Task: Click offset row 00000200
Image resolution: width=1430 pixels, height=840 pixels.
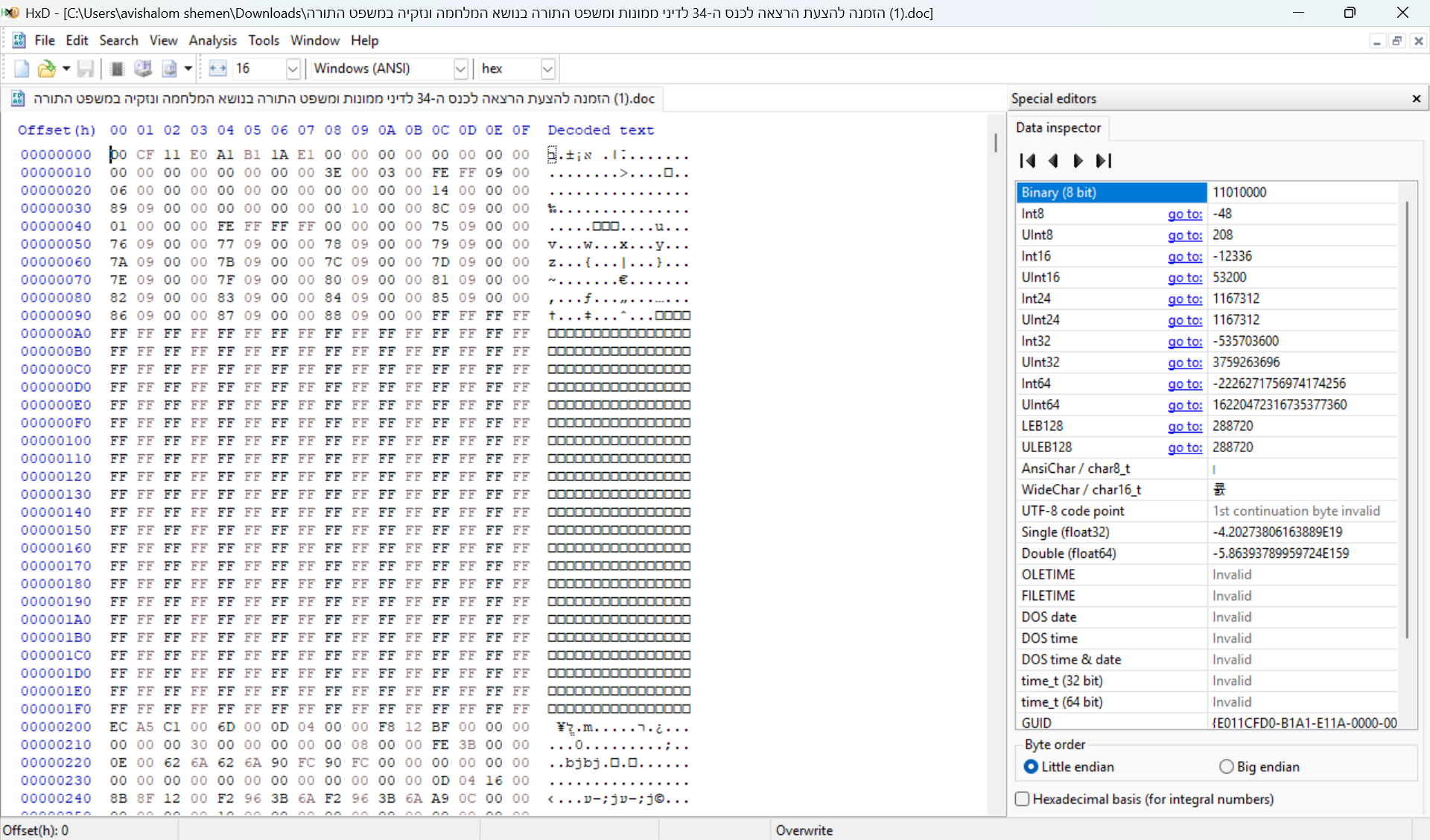Action: point(56,727)
